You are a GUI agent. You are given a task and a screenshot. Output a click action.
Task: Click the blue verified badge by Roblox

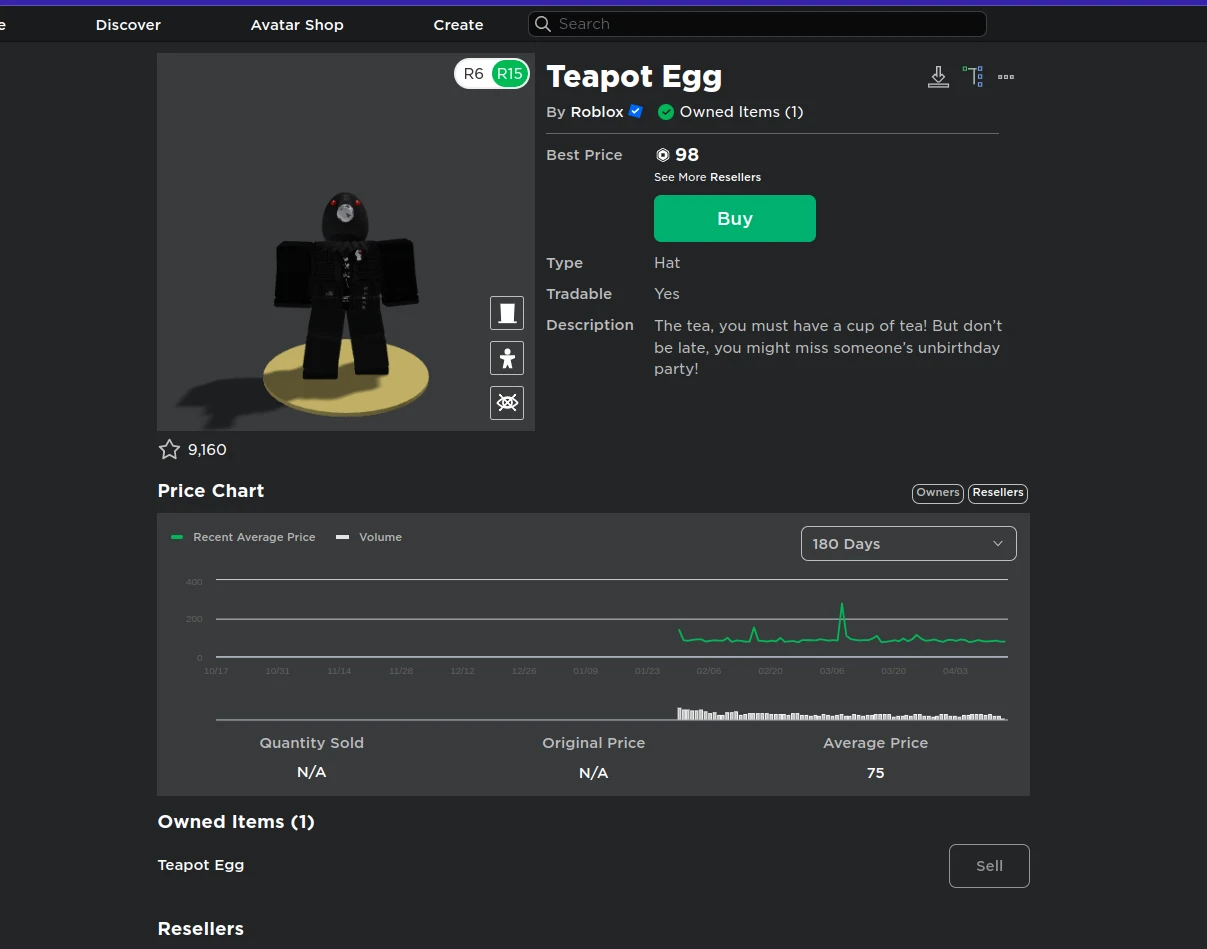635,112
